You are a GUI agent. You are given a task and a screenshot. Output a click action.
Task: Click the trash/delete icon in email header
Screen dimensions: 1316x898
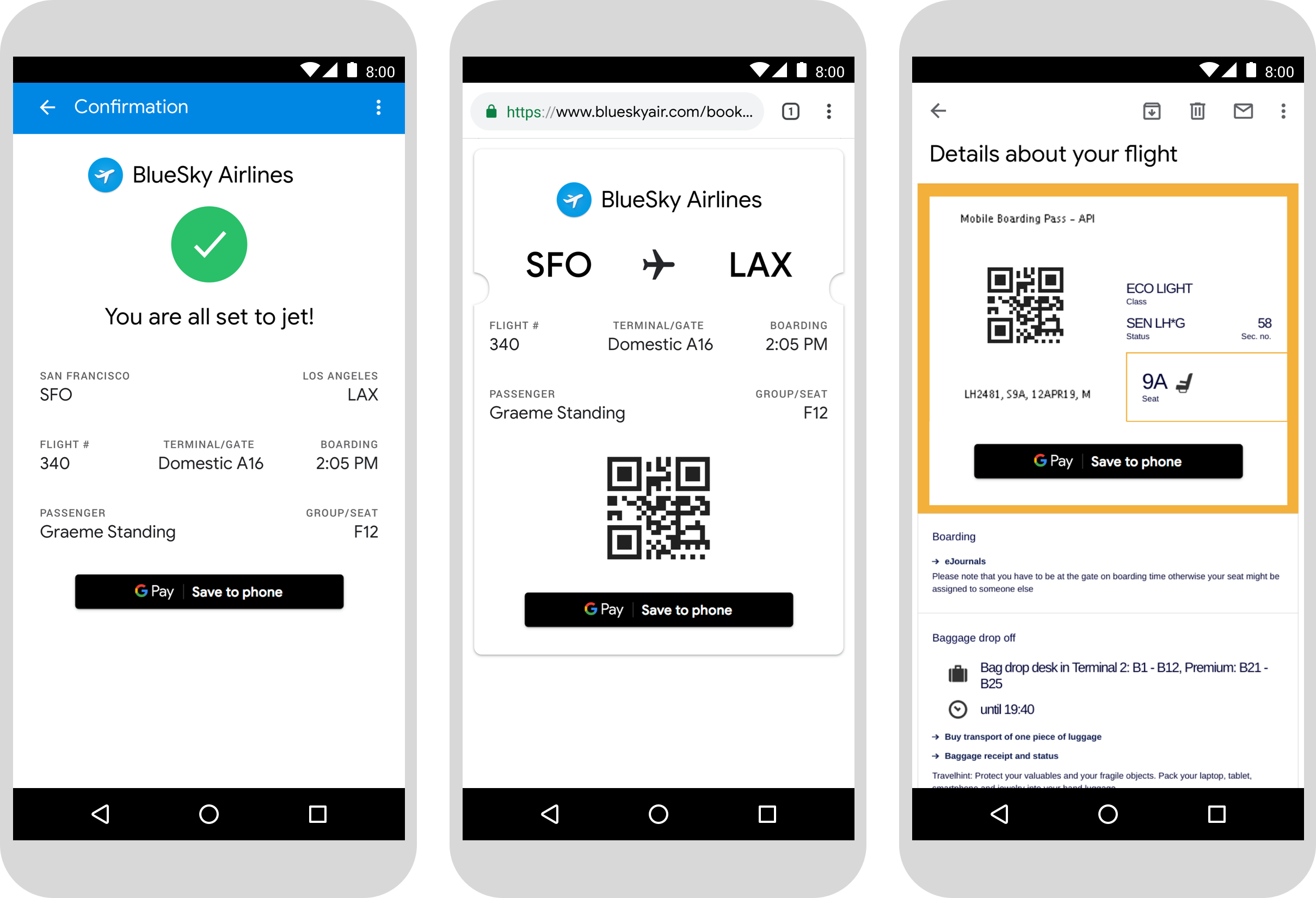click(x=1192, y=113)
